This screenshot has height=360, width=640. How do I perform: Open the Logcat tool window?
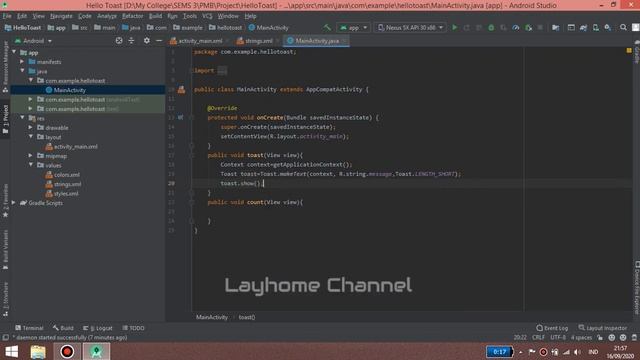[98, 328]
